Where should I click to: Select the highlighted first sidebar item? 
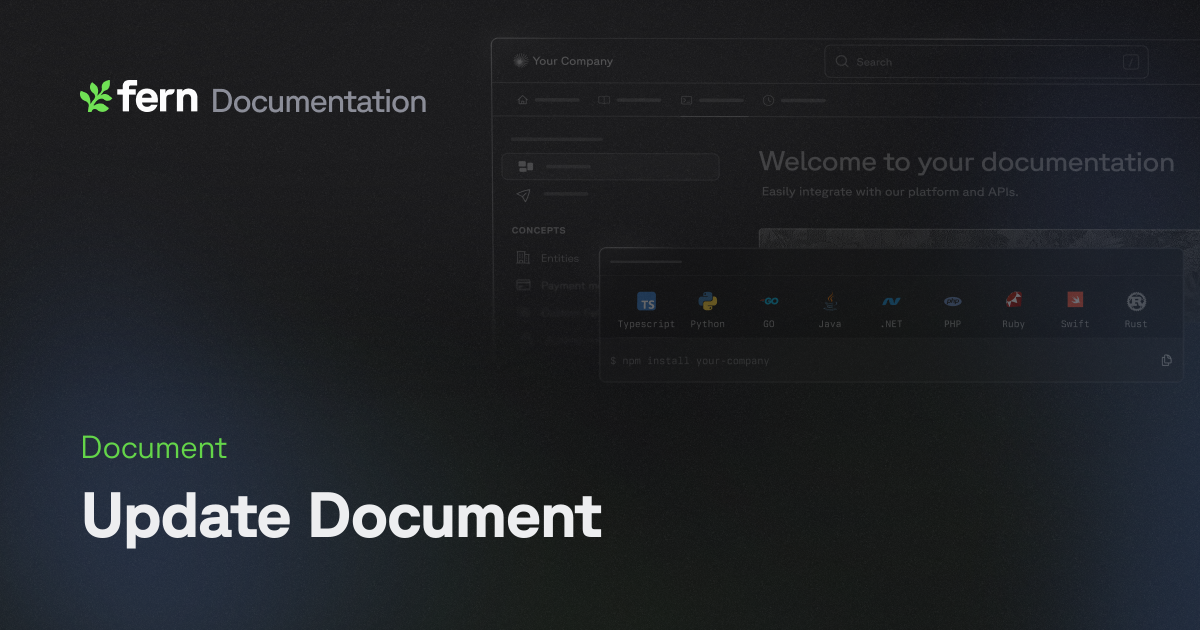(x=610, y=166)
